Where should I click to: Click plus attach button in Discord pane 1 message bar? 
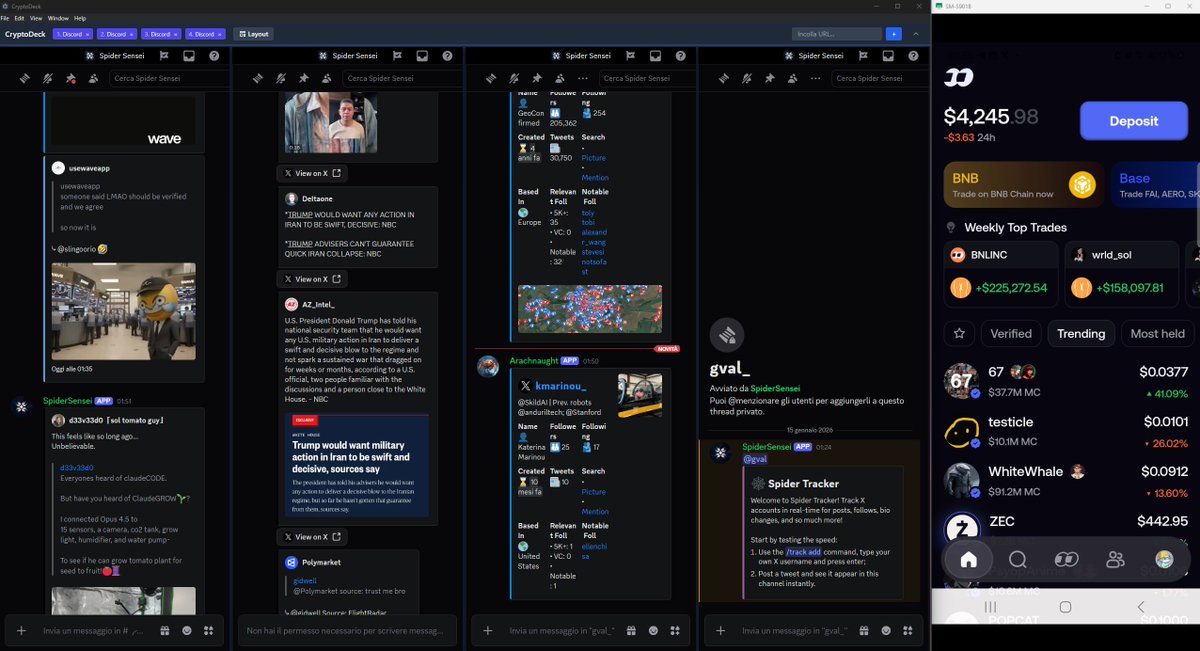[21, 631]
